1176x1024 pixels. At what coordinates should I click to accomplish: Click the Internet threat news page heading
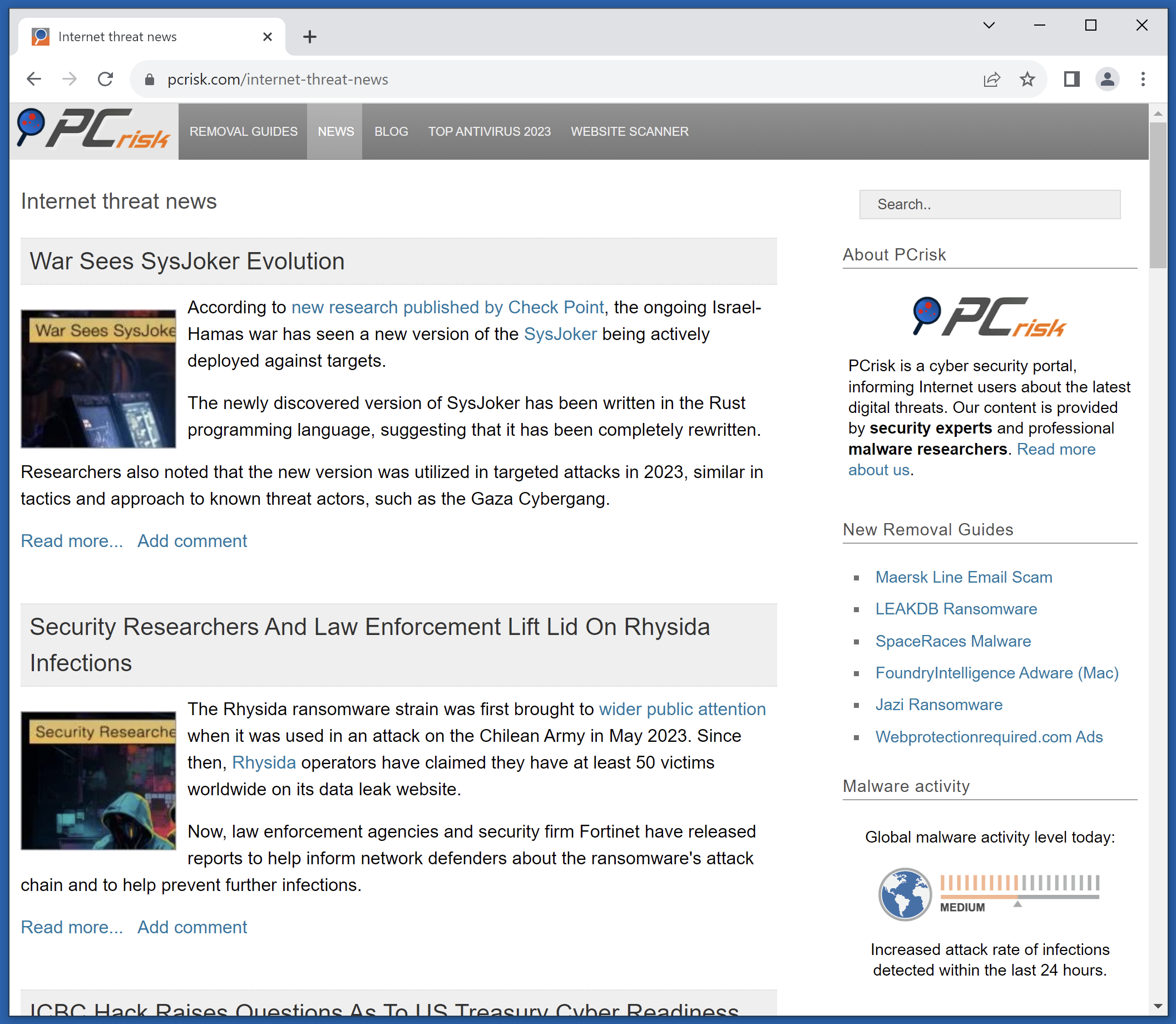point(119,201)
